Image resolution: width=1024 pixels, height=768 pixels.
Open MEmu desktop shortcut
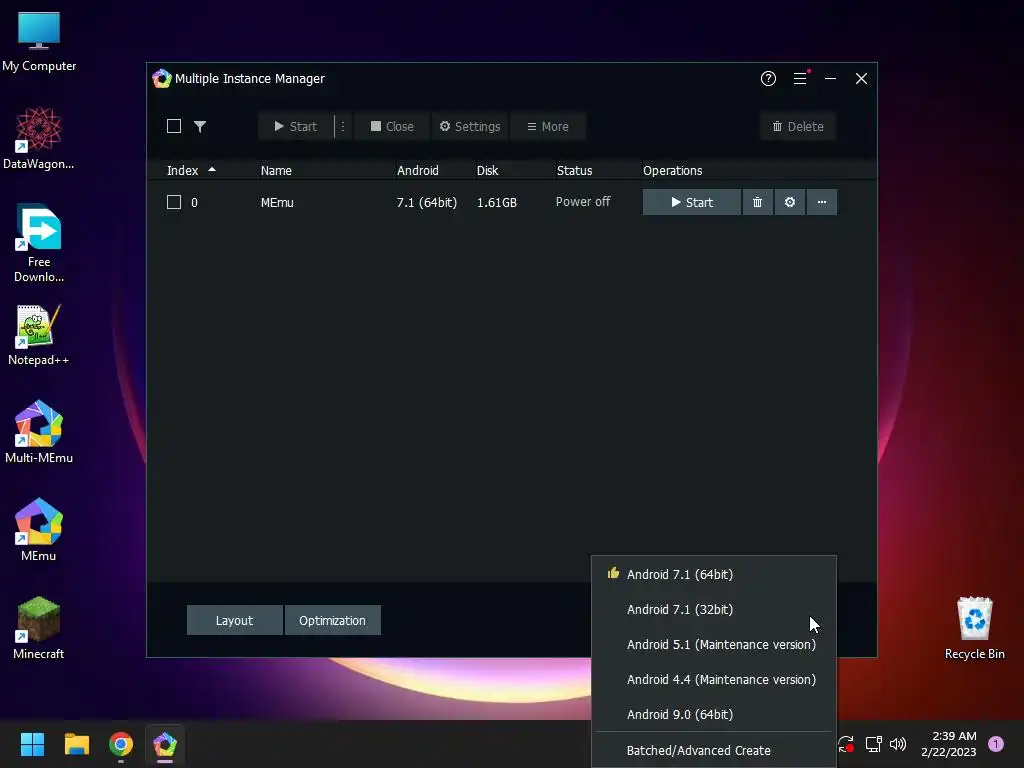click(39, 530)
